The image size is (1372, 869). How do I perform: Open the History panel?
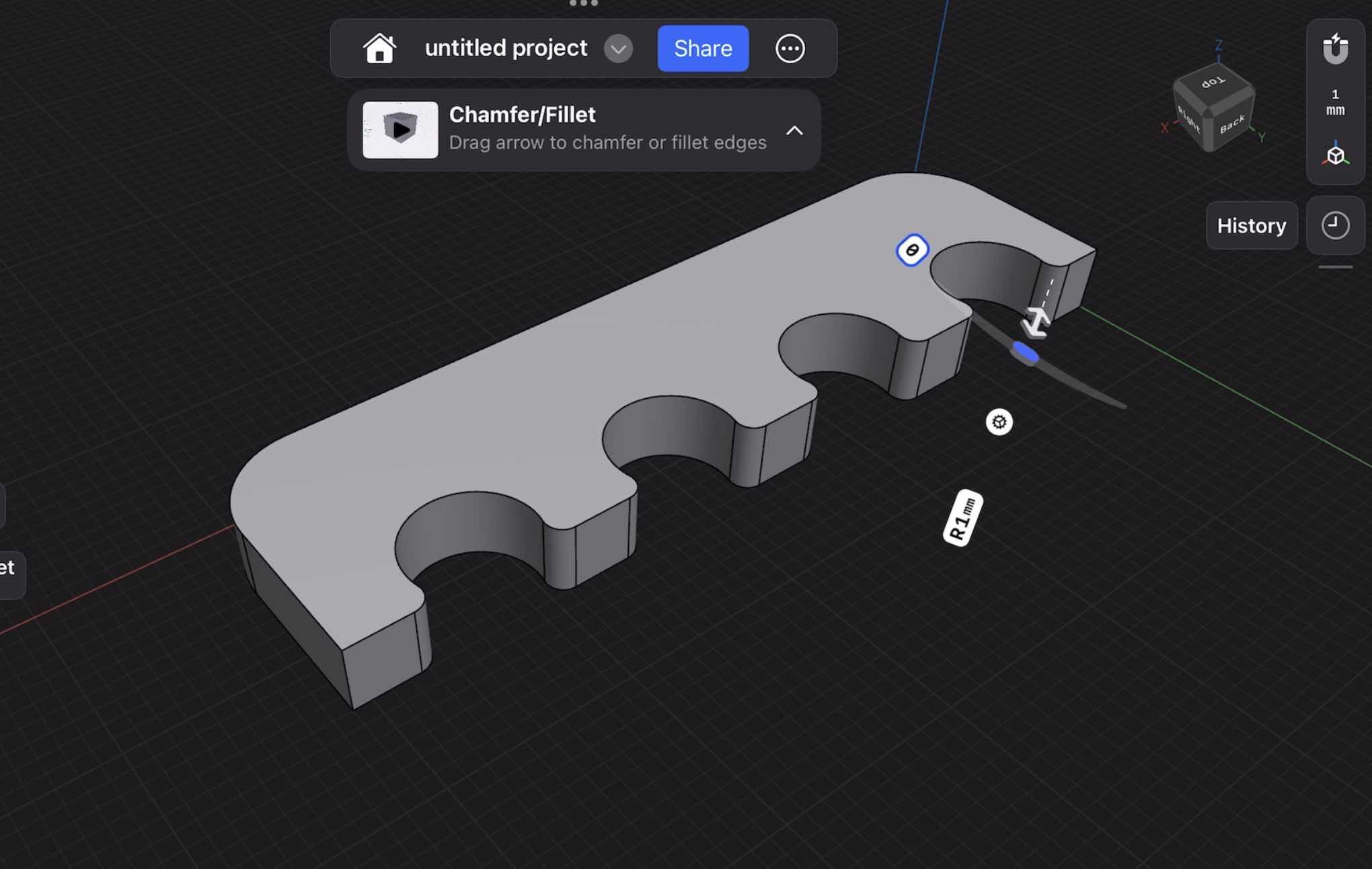click(x=1251, y=225)
